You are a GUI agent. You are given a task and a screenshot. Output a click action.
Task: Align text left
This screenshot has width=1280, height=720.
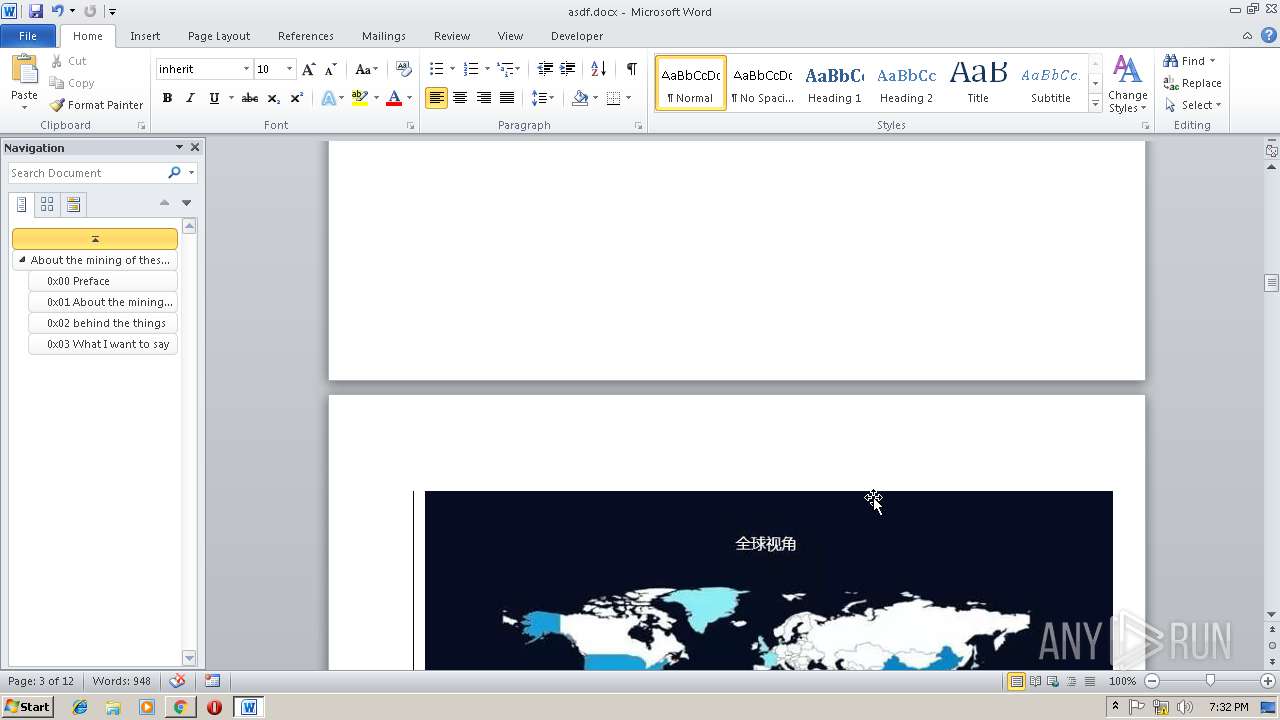pos(436,98)
